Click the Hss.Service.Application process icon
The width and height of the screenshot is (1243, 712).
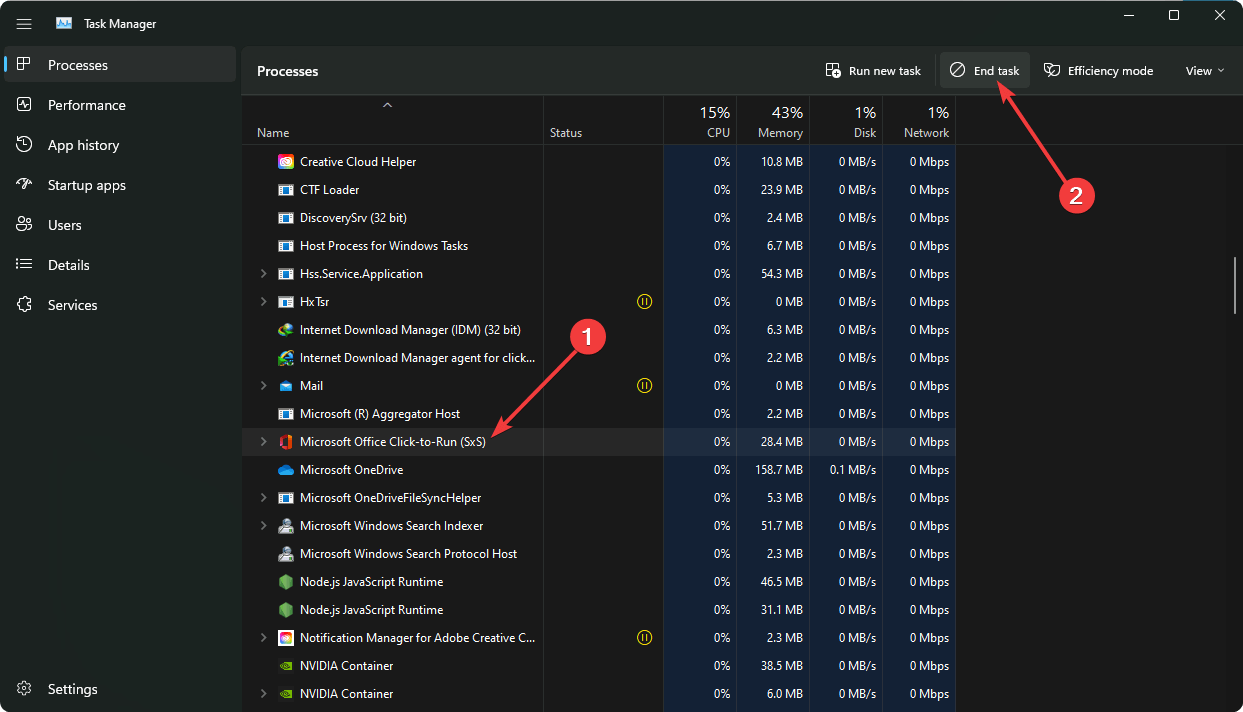(285, 274)
